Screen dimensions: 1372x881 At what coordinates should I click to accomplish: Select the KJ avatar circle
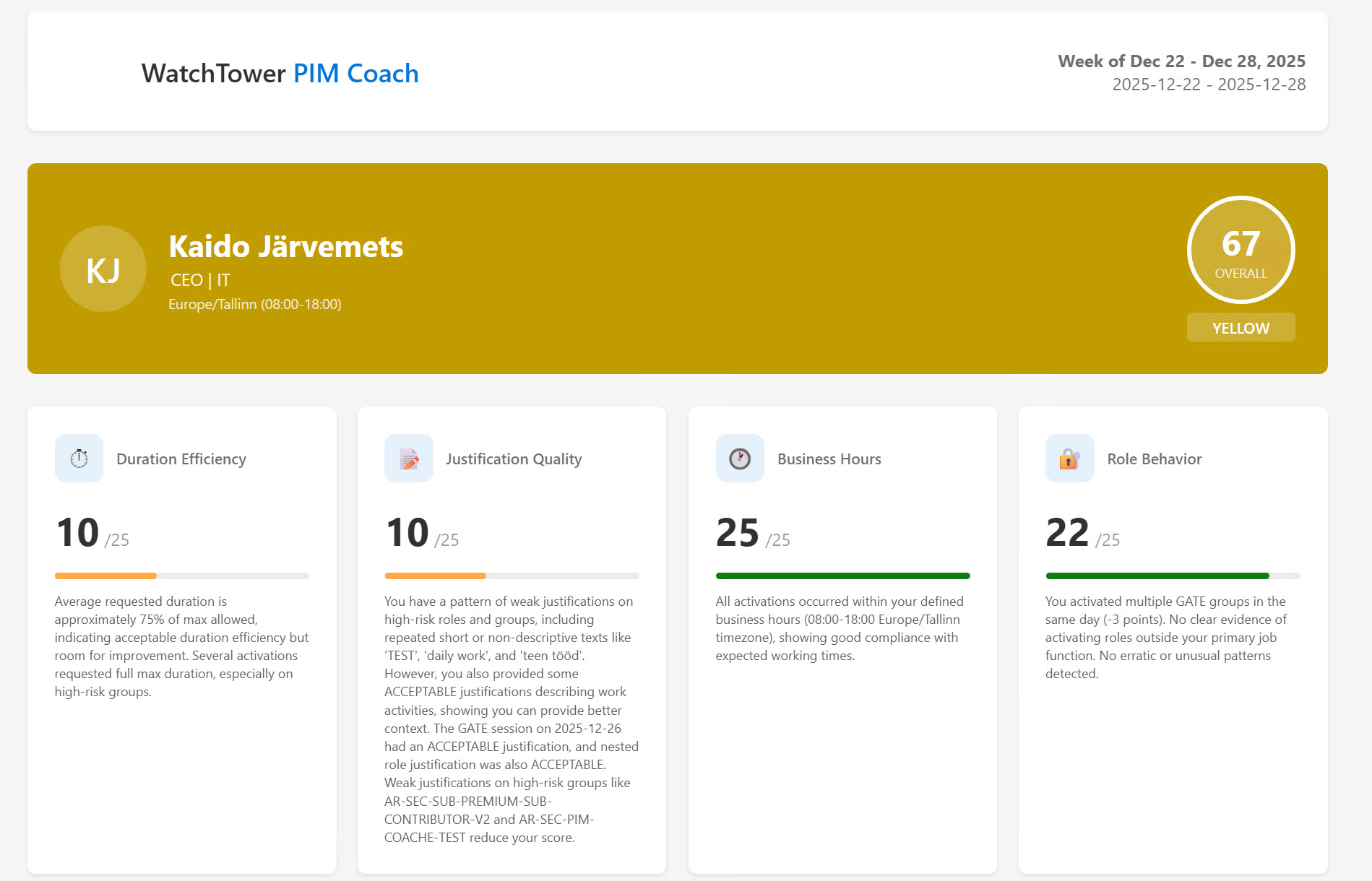point(103,268)
